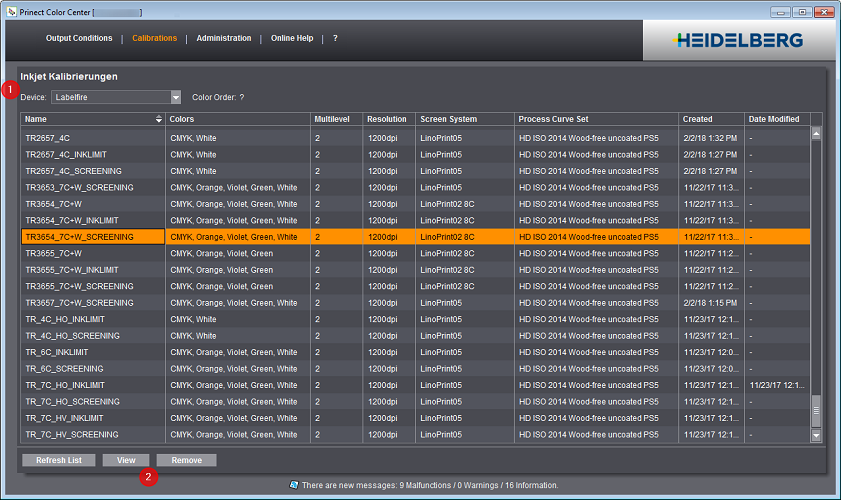The height and width of the screenshot is (500, 841).
Task: Click the Refresh List button
Action: tap(59, 460)
